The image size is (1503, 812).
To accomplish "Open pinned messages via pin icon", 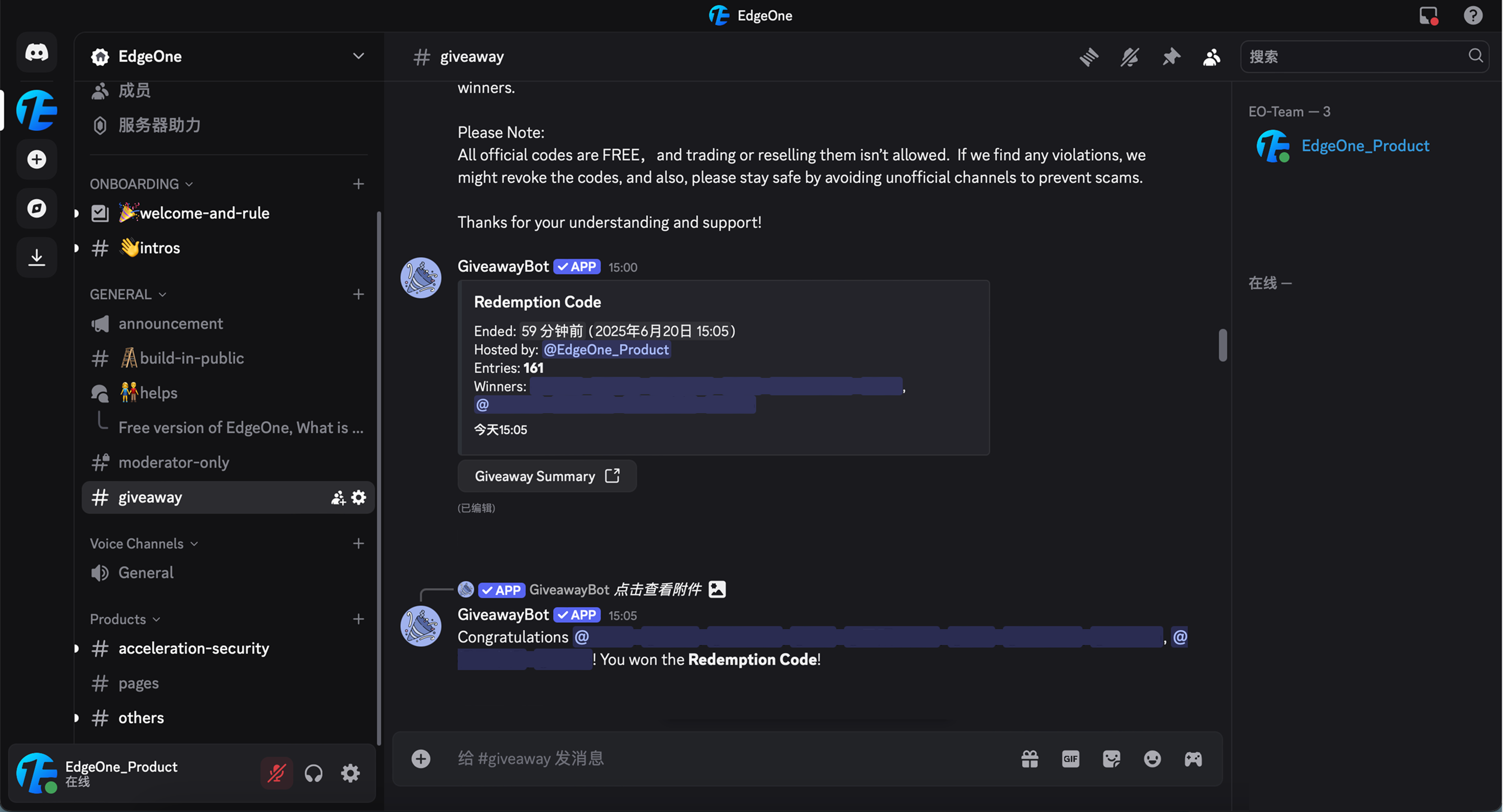I will click(x=1170, y=57).
